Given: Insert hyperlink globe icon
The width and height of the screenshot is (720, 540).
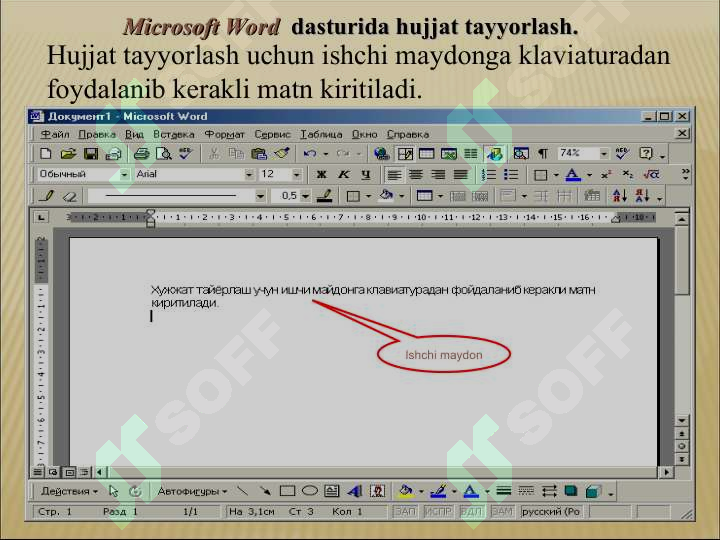Looking at the screenshot, I should (x=381, y=154).
